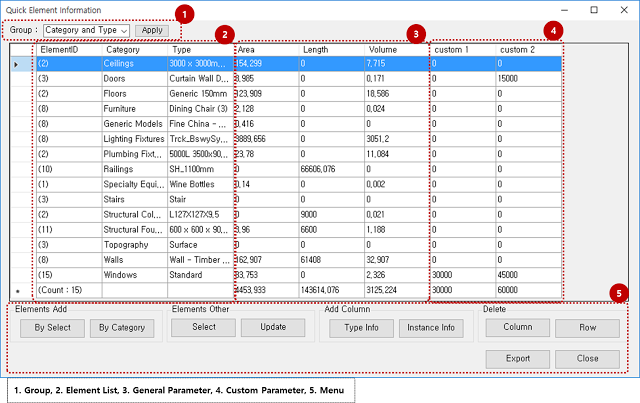
Task: Click the L127X127X9.5 type cell
Action: coord(200,215)
